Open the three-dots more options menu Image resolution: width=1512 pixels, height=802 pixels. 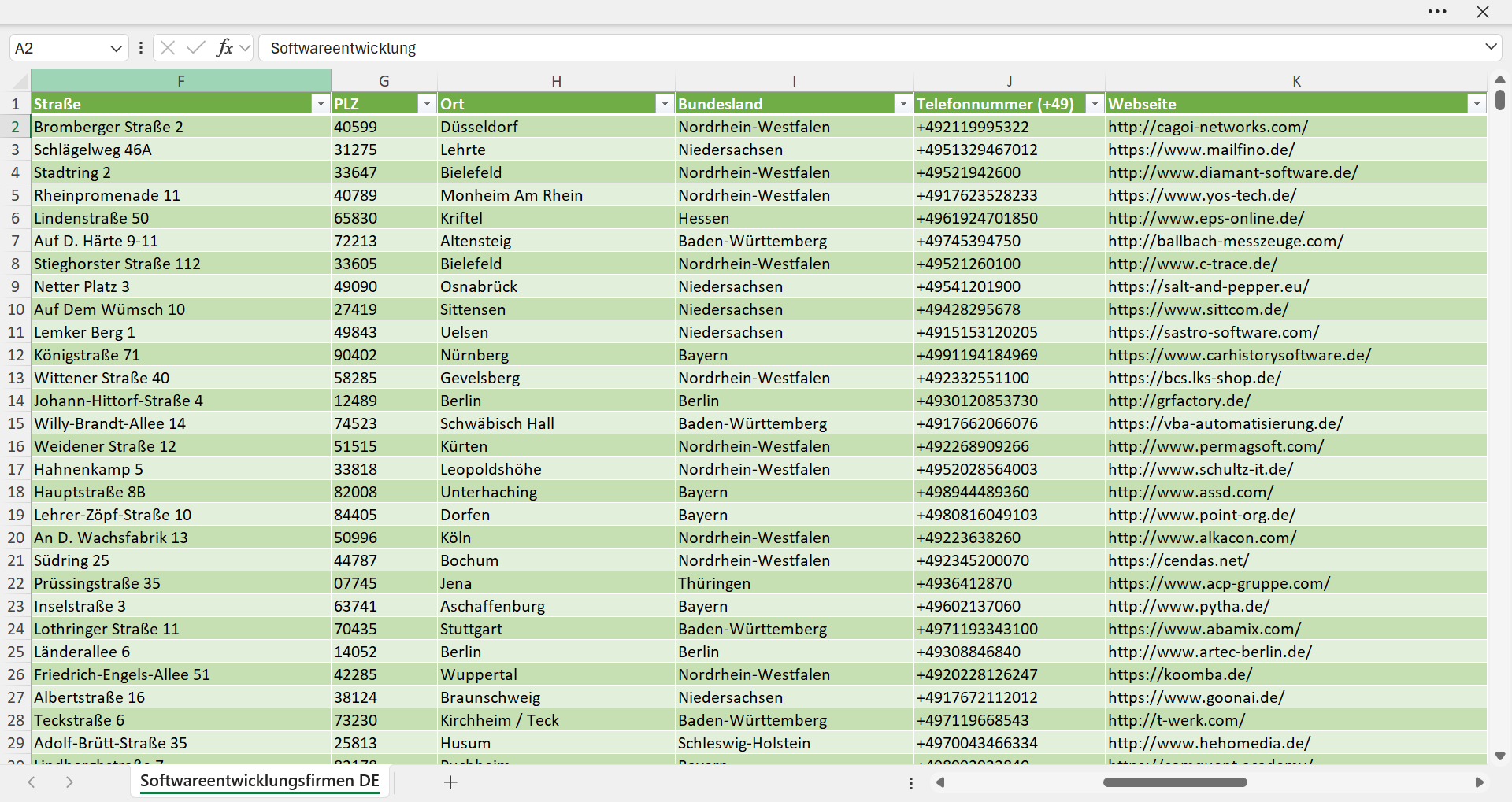pos(1437,12)
